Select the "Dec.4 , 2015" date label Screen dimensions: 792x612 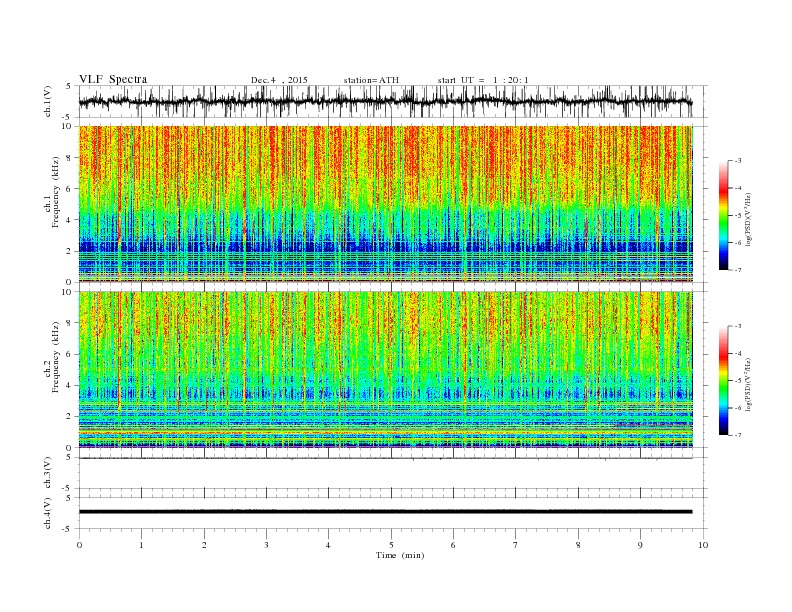tap(279, 80)
